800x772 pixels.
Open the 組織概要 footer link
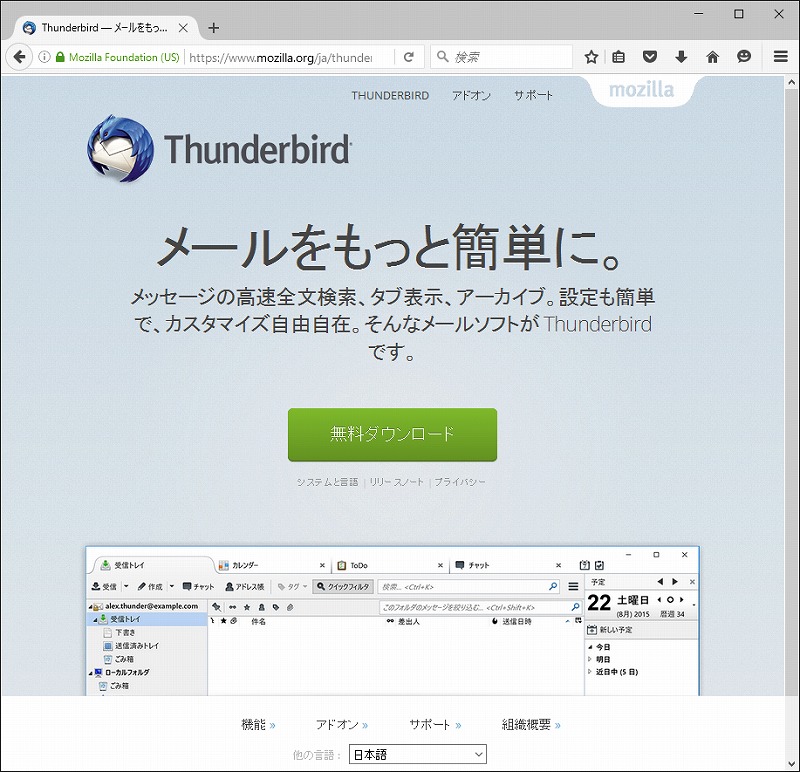click(x=531, y=725)
